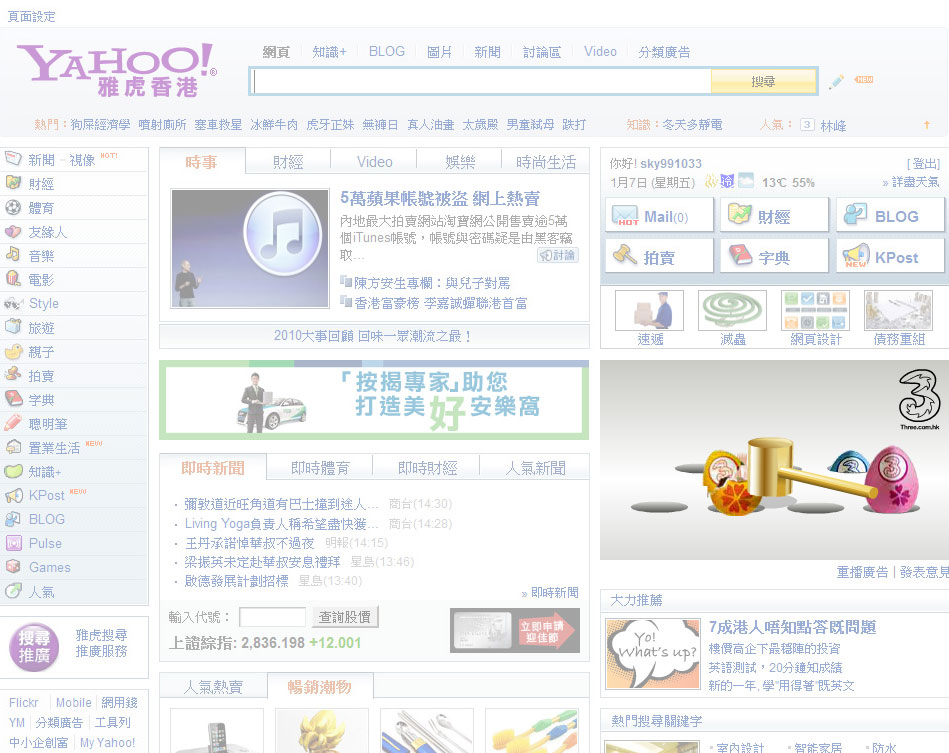The height and width of the screenshot is (753, 949).
Task: Click the 重播廣告 replay ad link
Action: 862,572
